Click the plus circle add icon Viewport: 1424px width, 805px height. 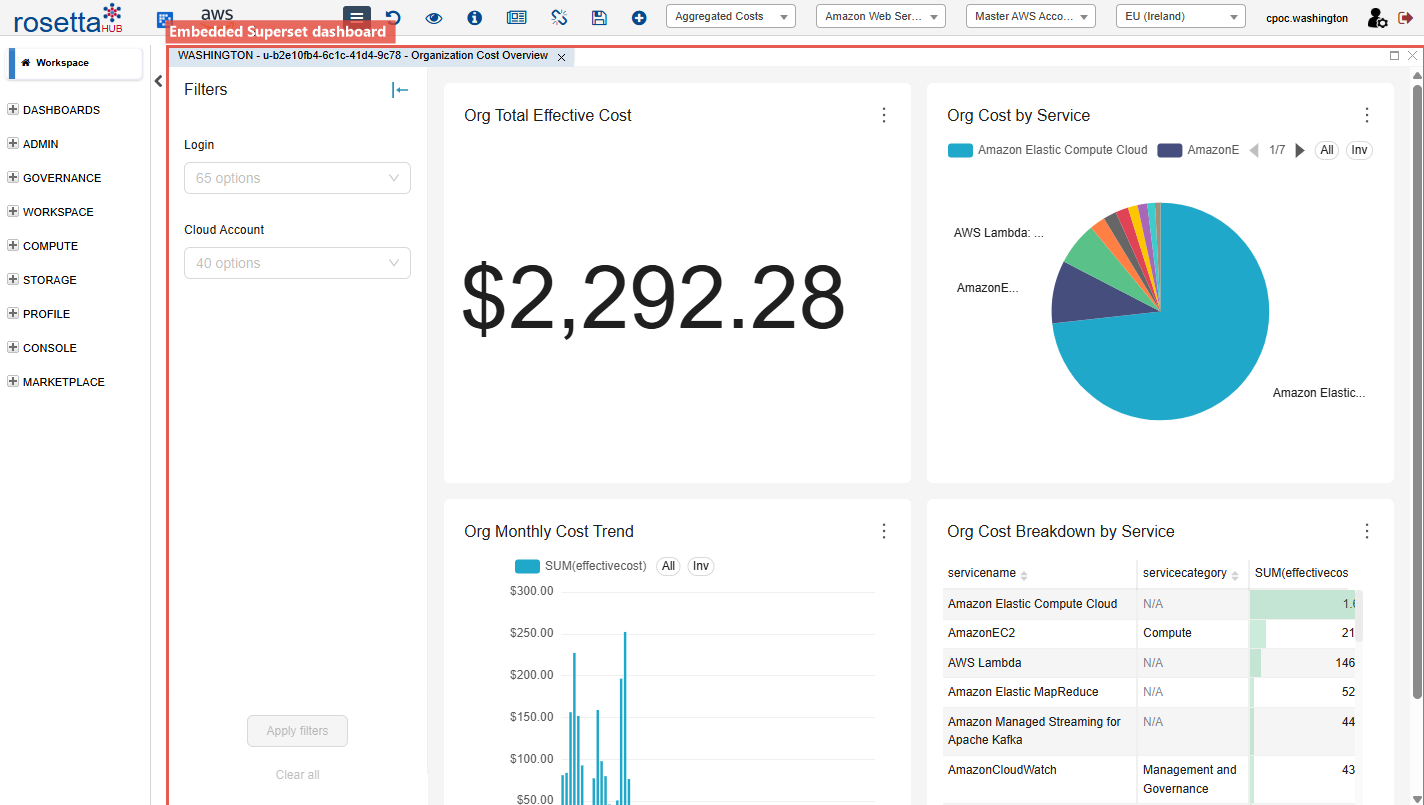639,17
